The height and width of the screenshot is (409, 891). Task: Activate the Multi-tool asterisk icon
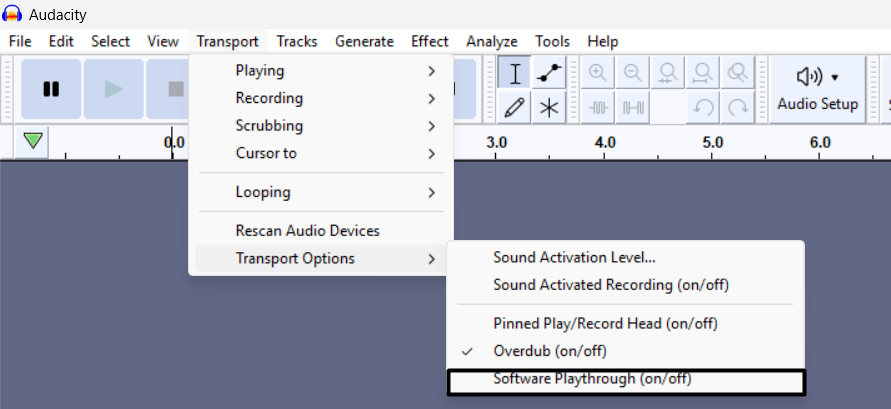[548, 107]
